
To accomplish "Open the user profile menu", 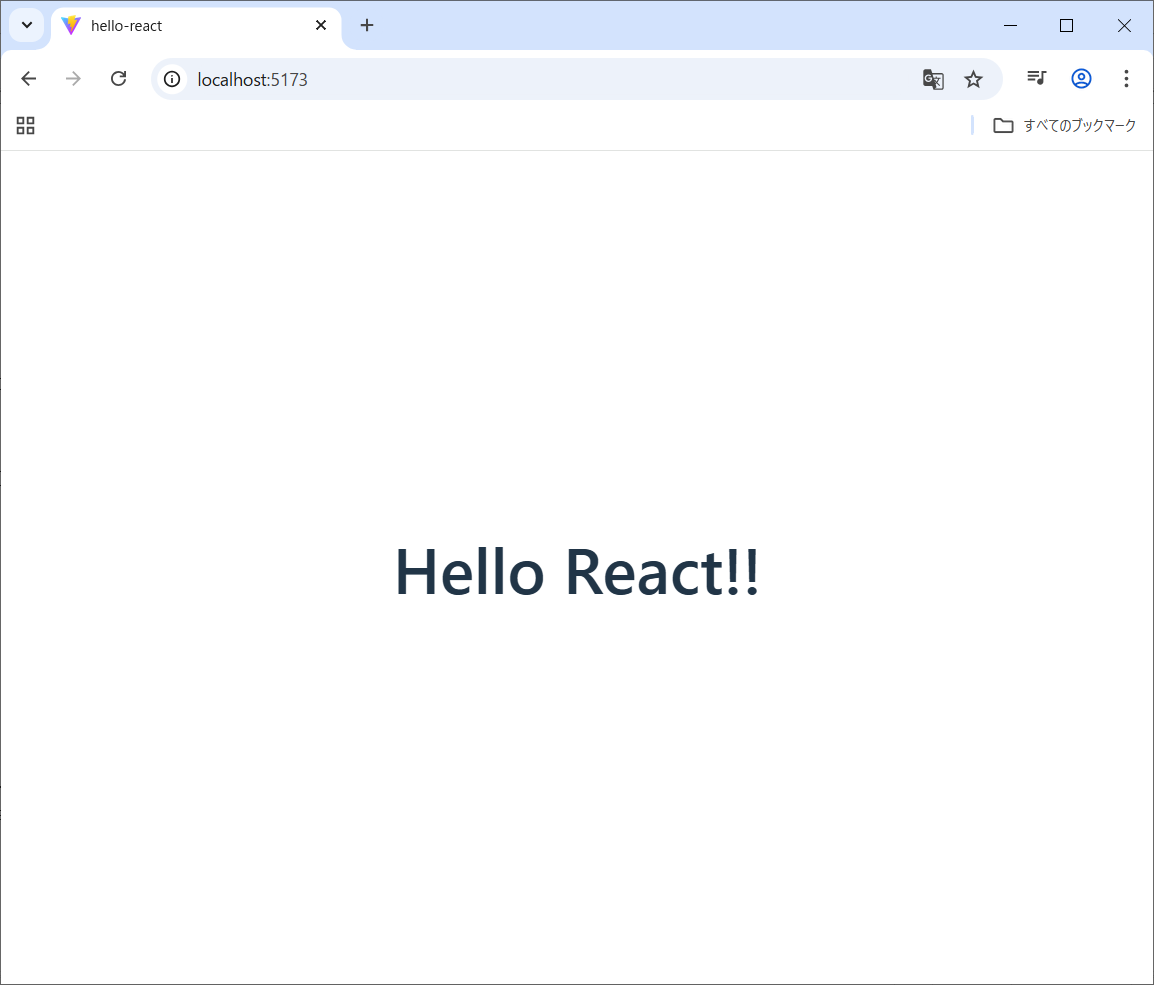I will point(1081,78).
